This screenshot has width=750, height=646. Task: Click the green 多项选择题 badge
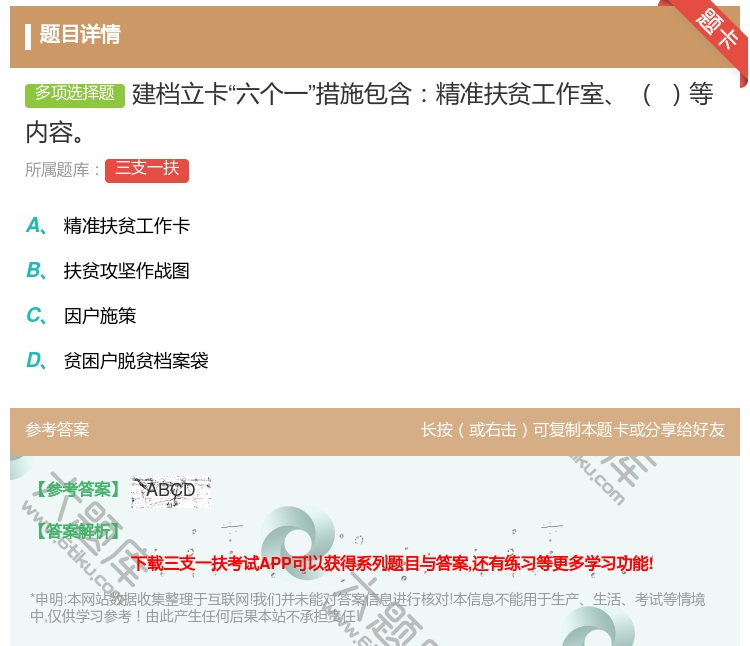[x=75, y=95]
